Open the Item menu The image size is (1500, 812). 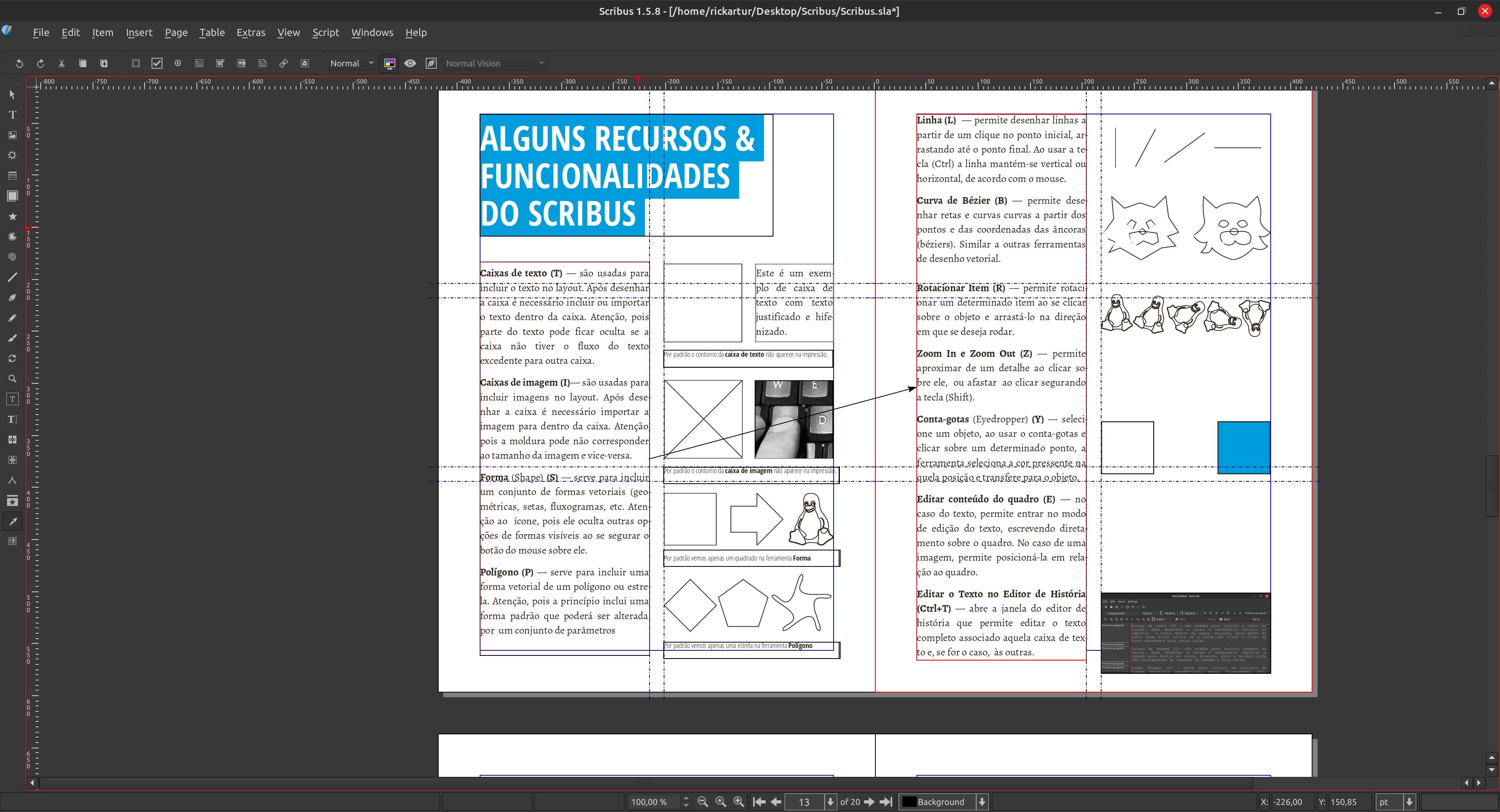[102, 32]
